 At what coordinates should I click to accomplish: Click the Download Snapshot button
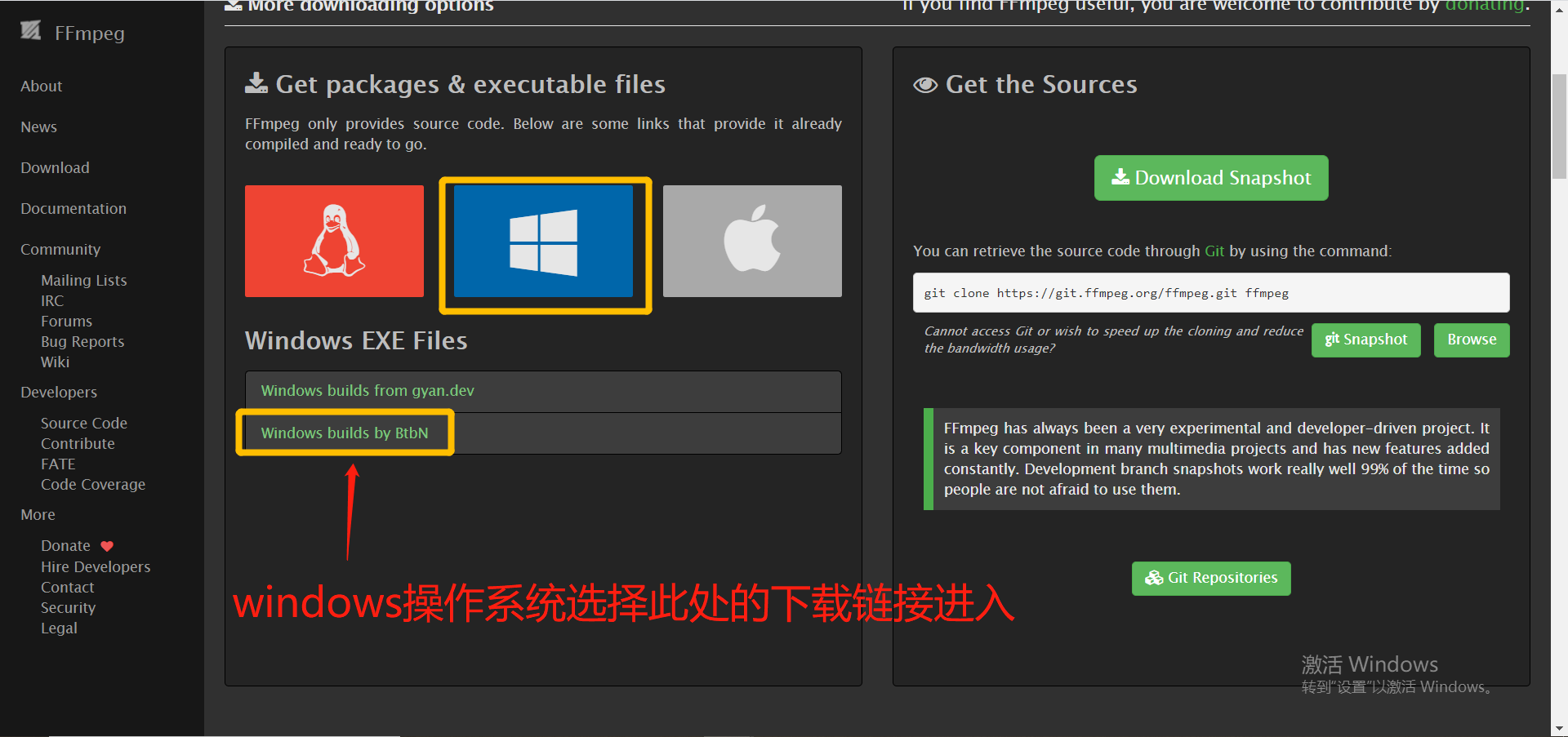click(1210, 177)
